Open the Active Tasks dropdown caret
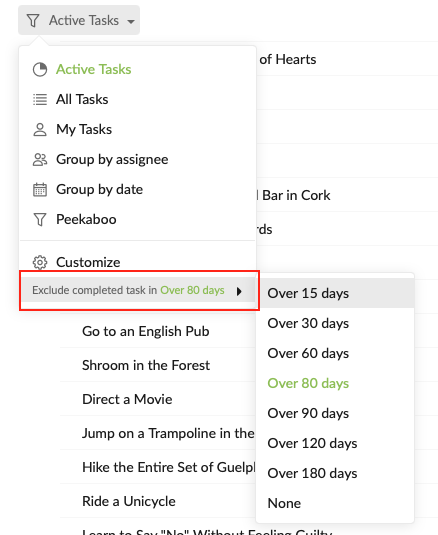This screenshot has height=535, width=438. tap(130, 21)
